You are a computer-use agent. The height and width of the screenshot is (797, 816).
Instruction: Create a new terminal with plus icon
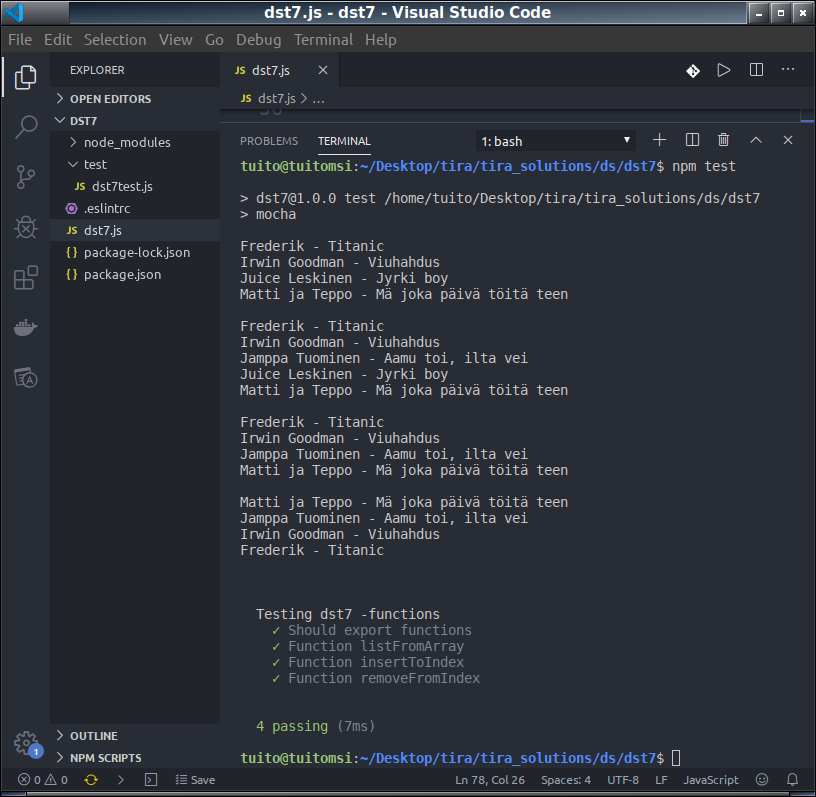(659, 140)
